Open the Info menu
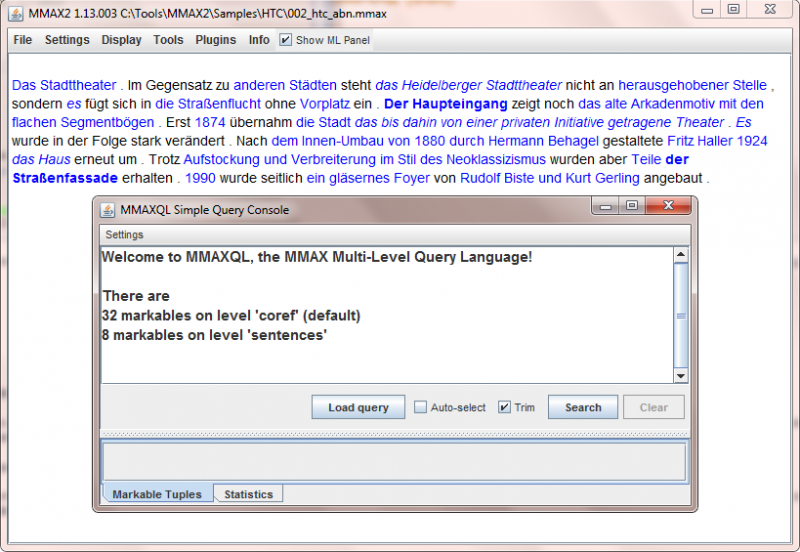Image resolution: width=800 pixels, height=552 pixels. point(259,40)
